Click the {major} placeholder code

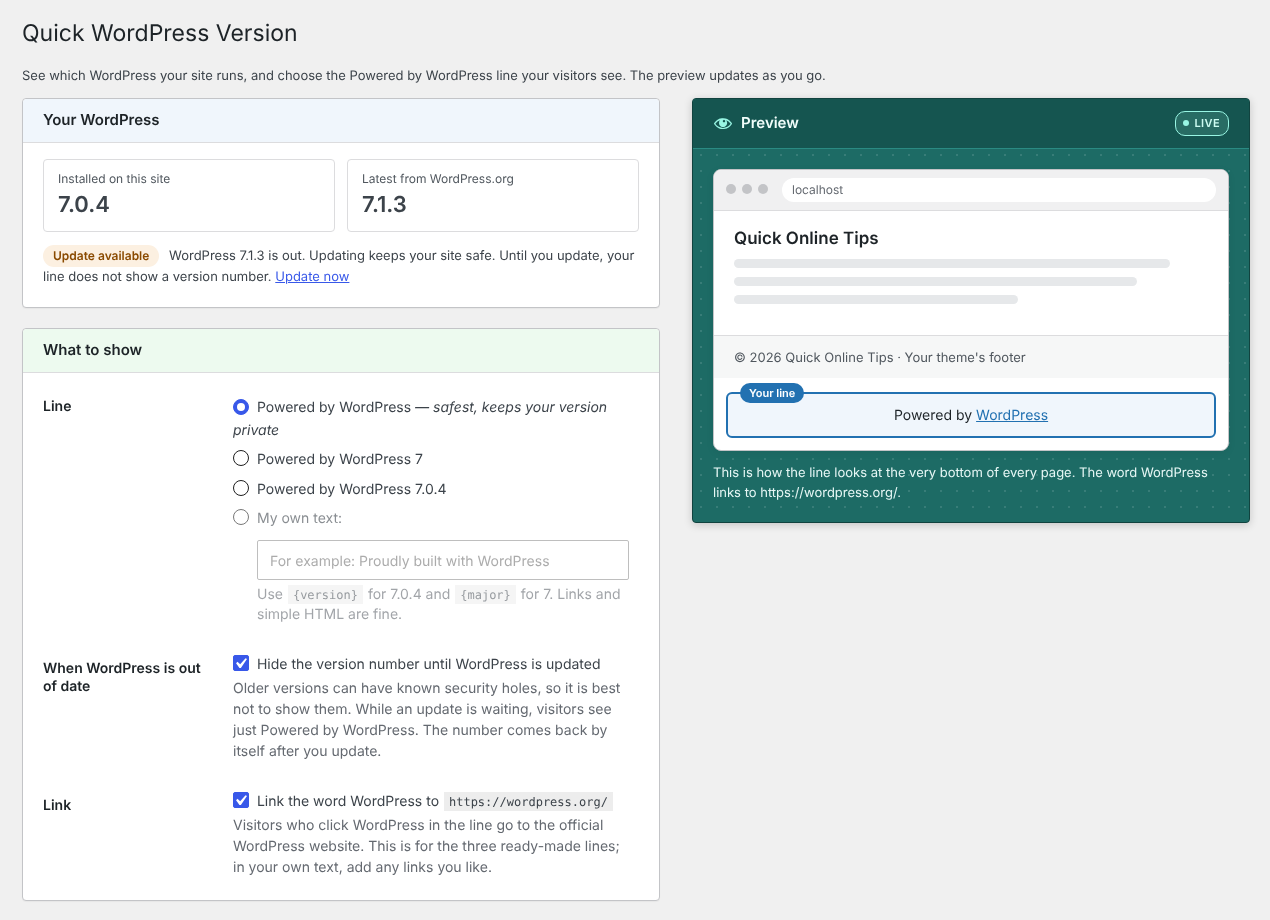485,595
